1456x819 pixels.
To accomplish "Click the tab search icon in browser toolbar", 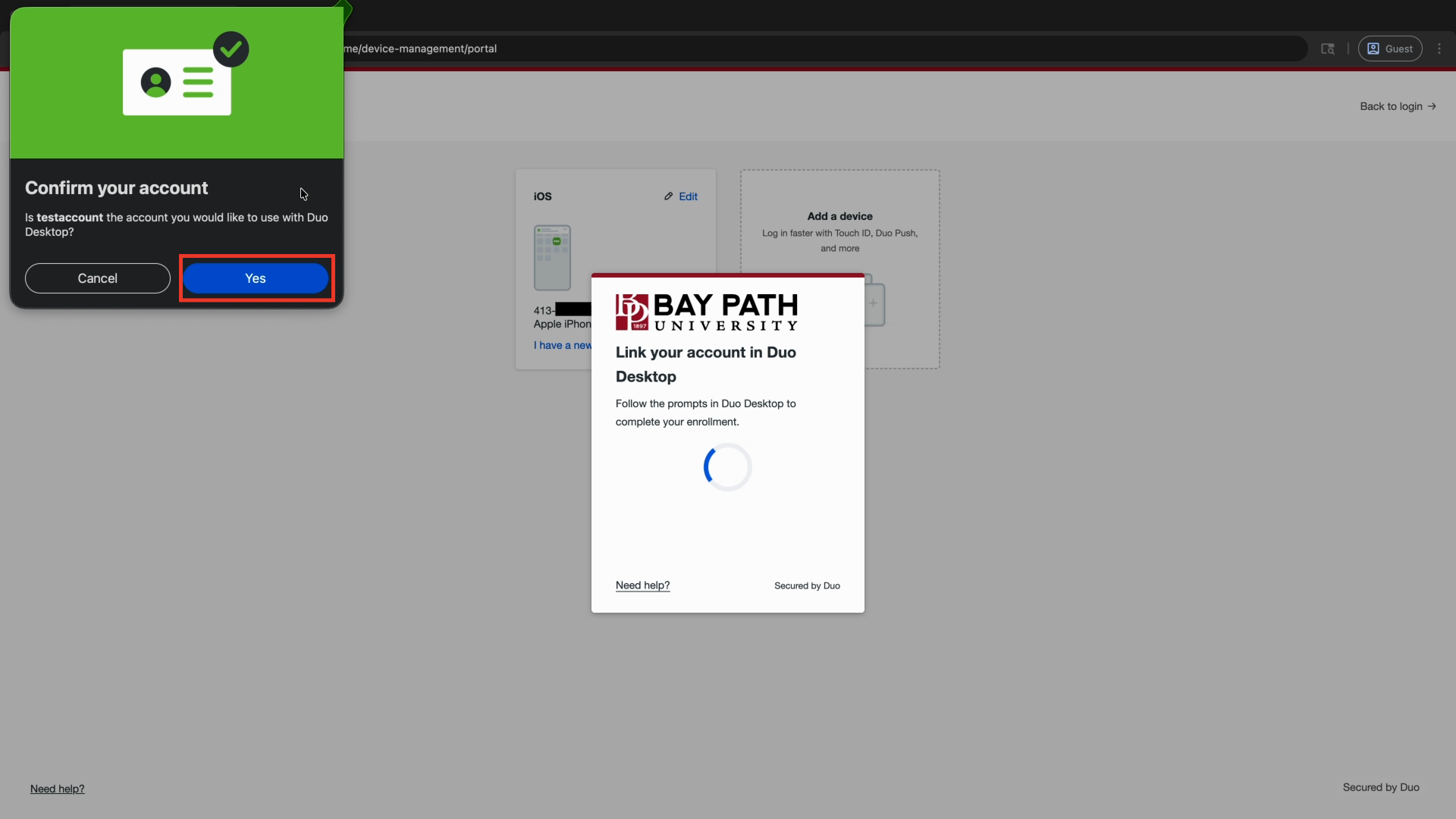I will pyautogui.click(x=1328, y=49).
